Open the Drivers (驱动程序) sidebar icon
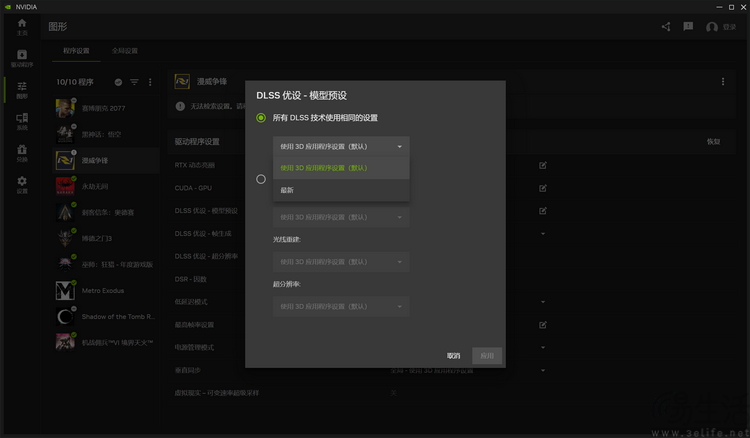This screenshot has width=750, height=438. tap(22, 58)
